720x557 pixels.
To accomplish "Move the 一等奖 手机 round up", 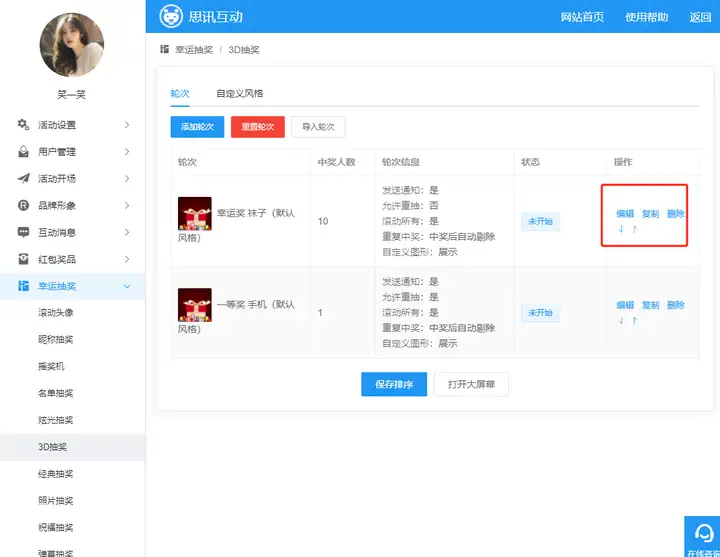I will tap(635, 320).
